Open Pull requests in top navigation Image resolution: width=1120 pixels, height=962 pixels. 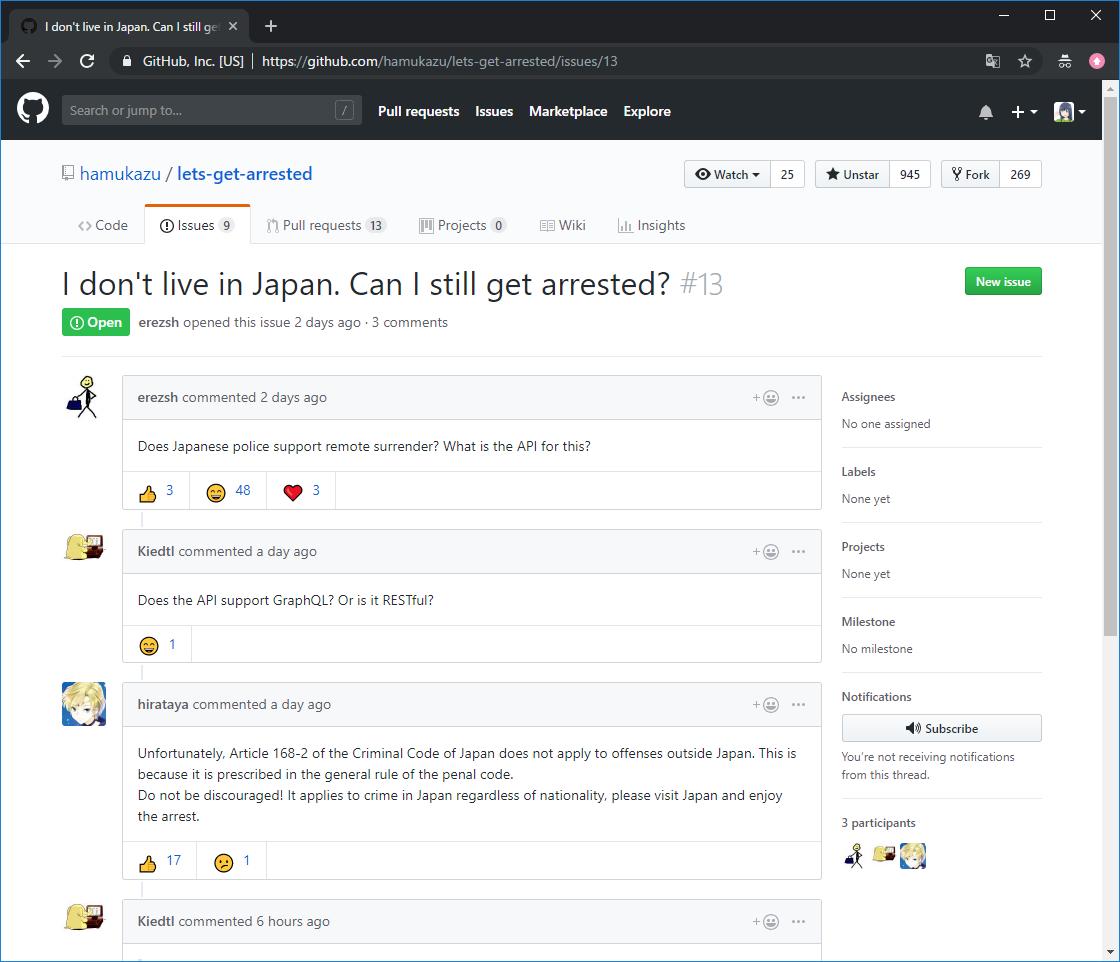pos(419,111)
